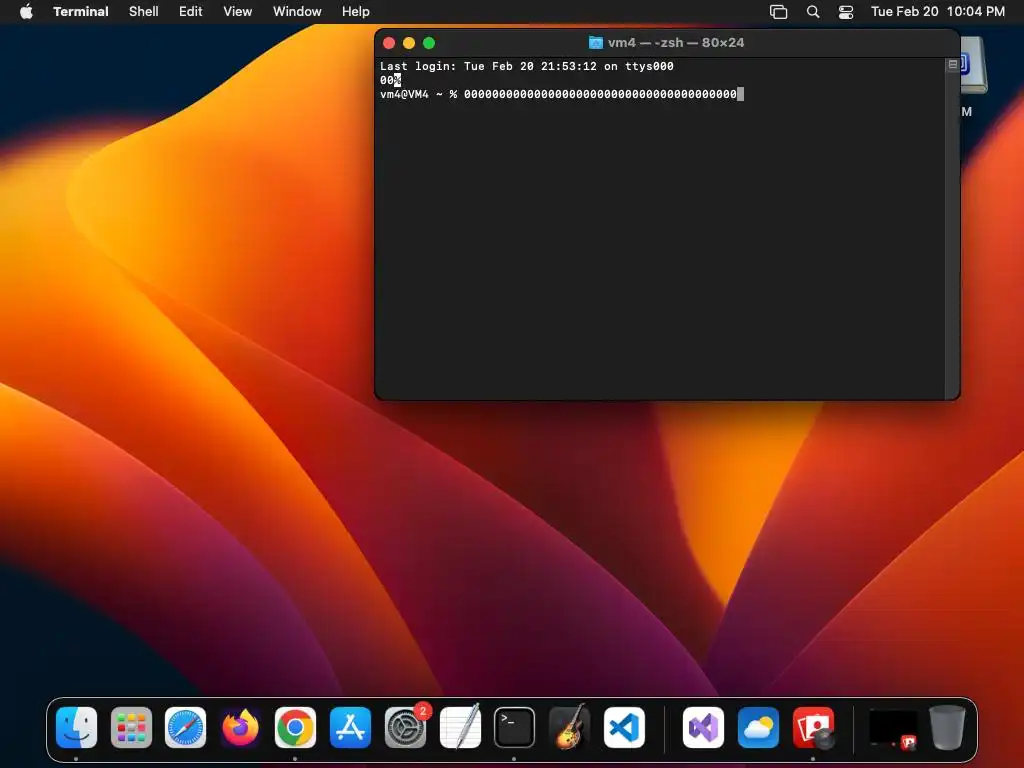This screenshot has height=768, width=1024.
Task: Switch to Terminal in the Dock
Action: pos(514,728)
